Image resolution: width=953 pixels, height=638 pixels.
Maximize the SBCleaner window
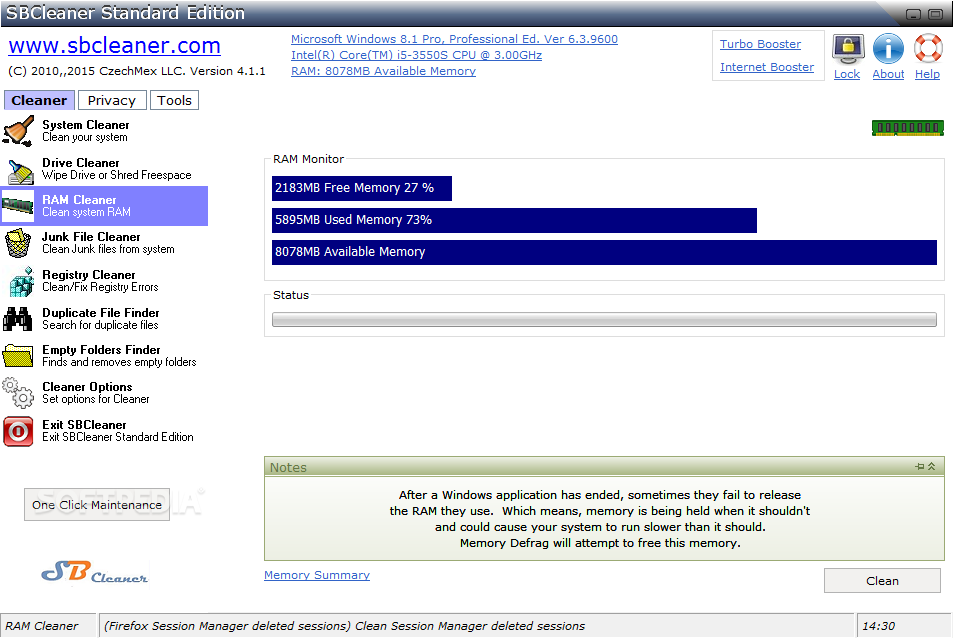click(x=936, y=14)
